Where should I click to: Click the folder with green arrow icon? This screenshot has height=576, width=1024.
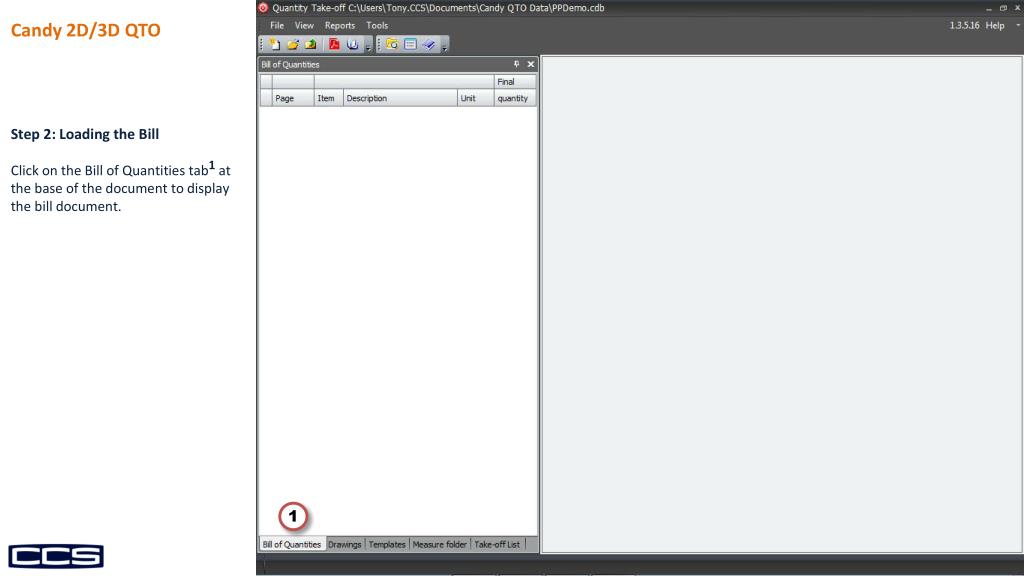[310, 44]
